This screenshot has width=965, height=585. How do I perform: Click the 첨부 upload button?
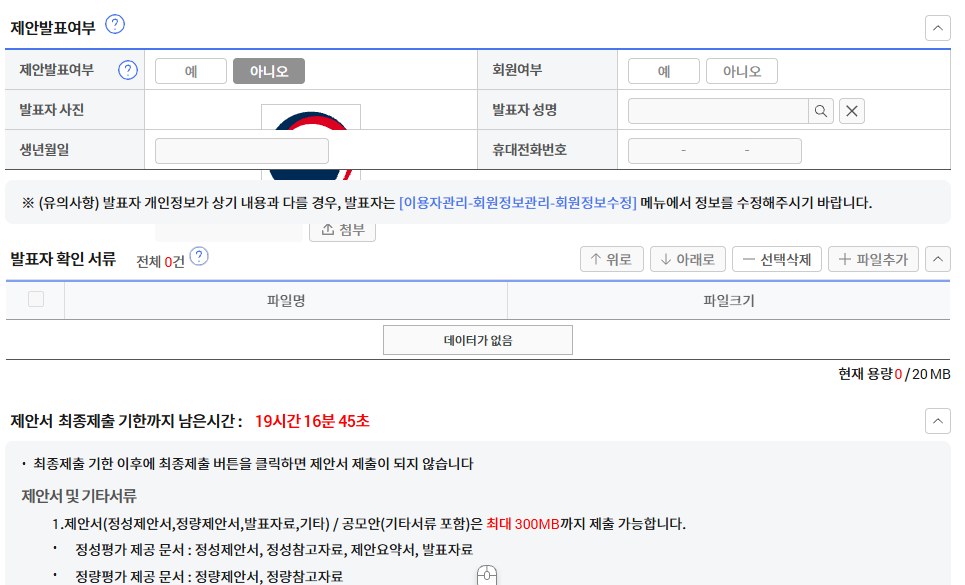342,231
